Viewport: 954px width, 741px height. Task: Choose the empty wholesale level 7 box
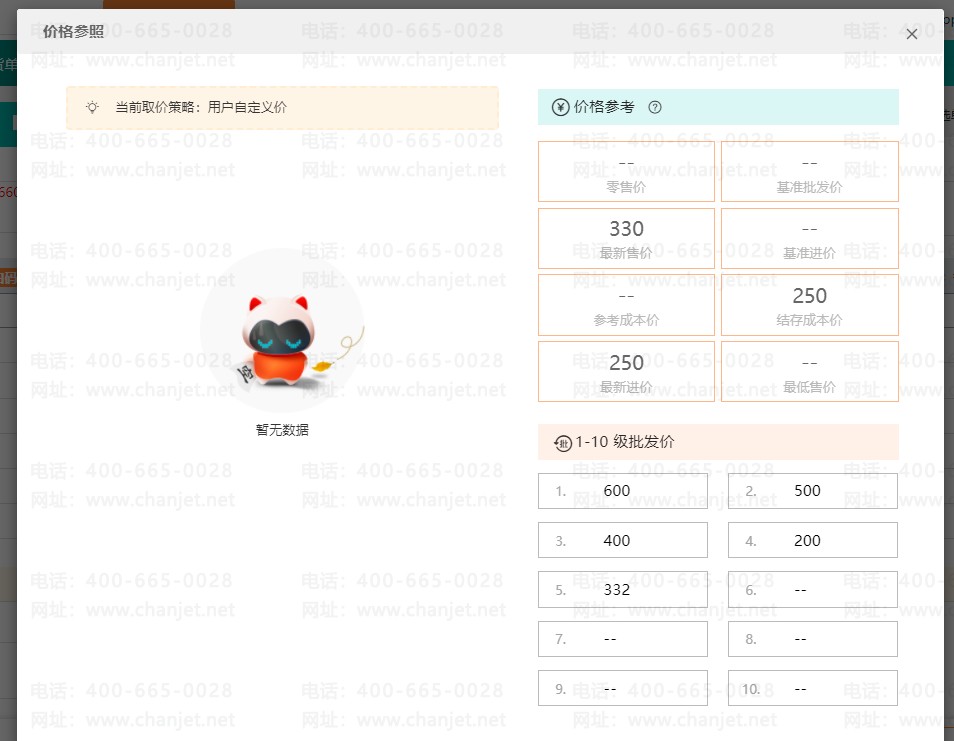pyautogui.click(x=622, y=639)
